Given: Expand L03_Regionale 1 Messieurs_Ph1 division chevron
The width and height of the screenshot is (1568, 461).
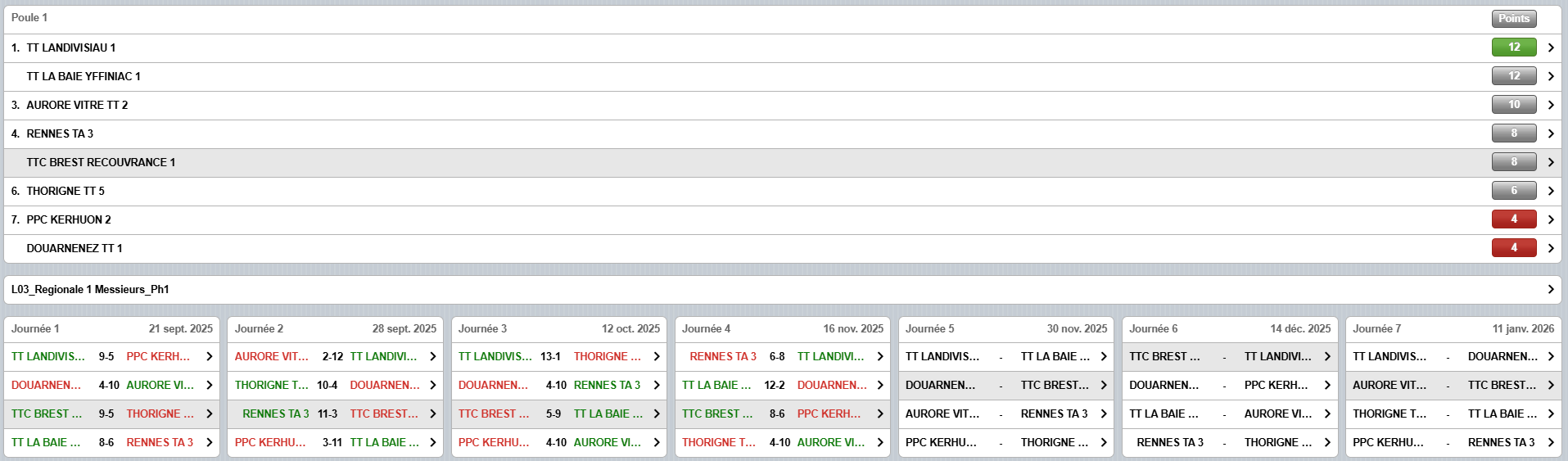Looking at the screenshot, I should 1550,290.
